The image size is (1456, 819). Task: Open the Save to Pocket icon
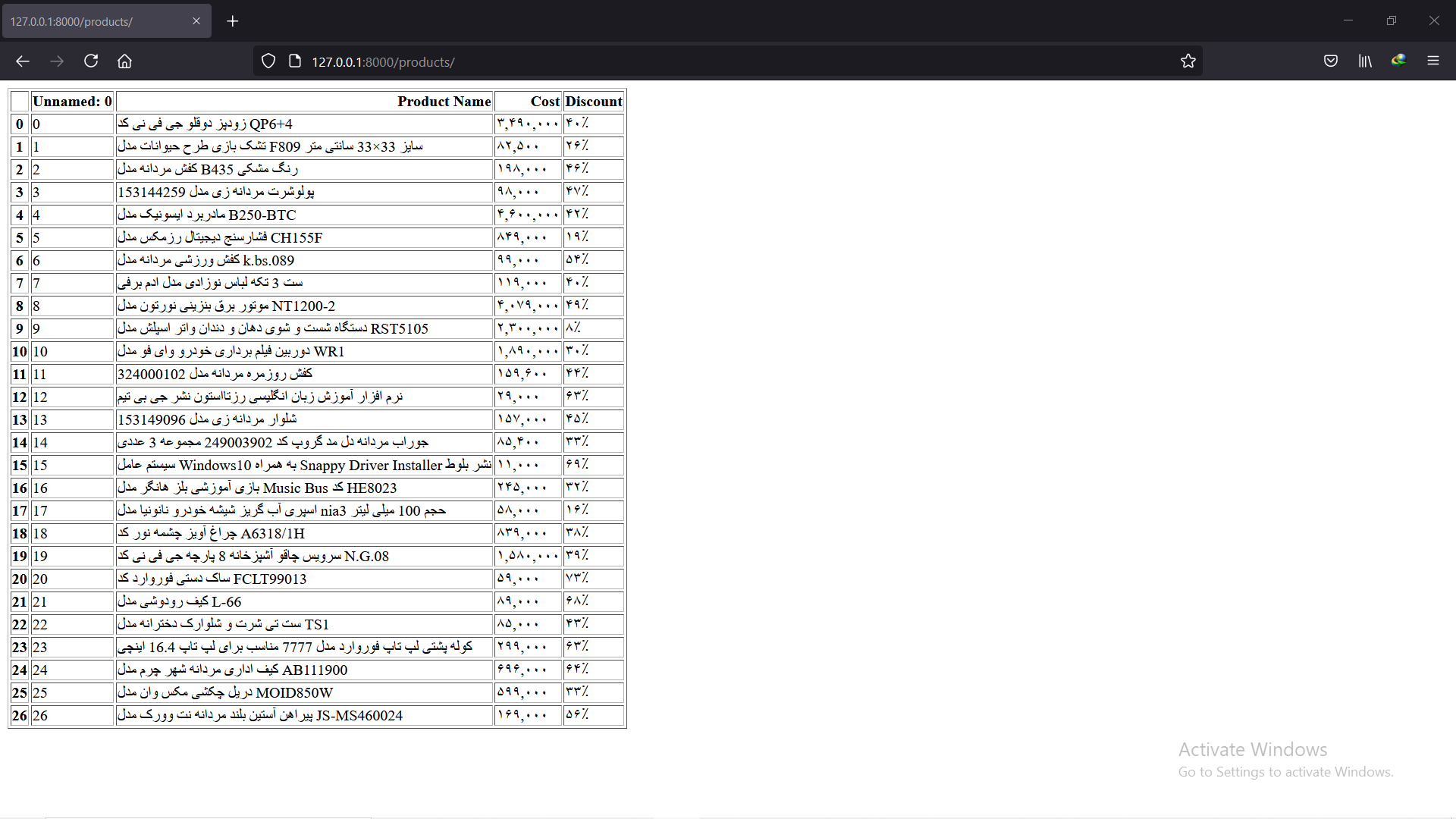click(x=1330, y=61)
